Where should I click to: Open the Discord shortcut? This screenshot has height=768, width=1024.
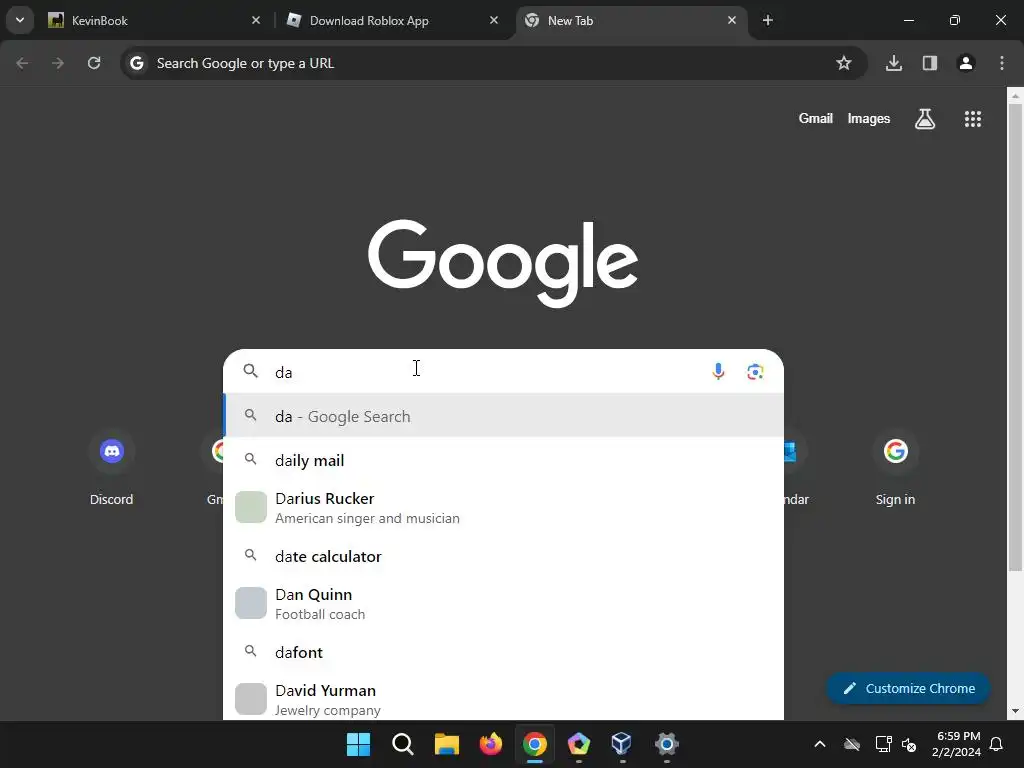point(112,468)
